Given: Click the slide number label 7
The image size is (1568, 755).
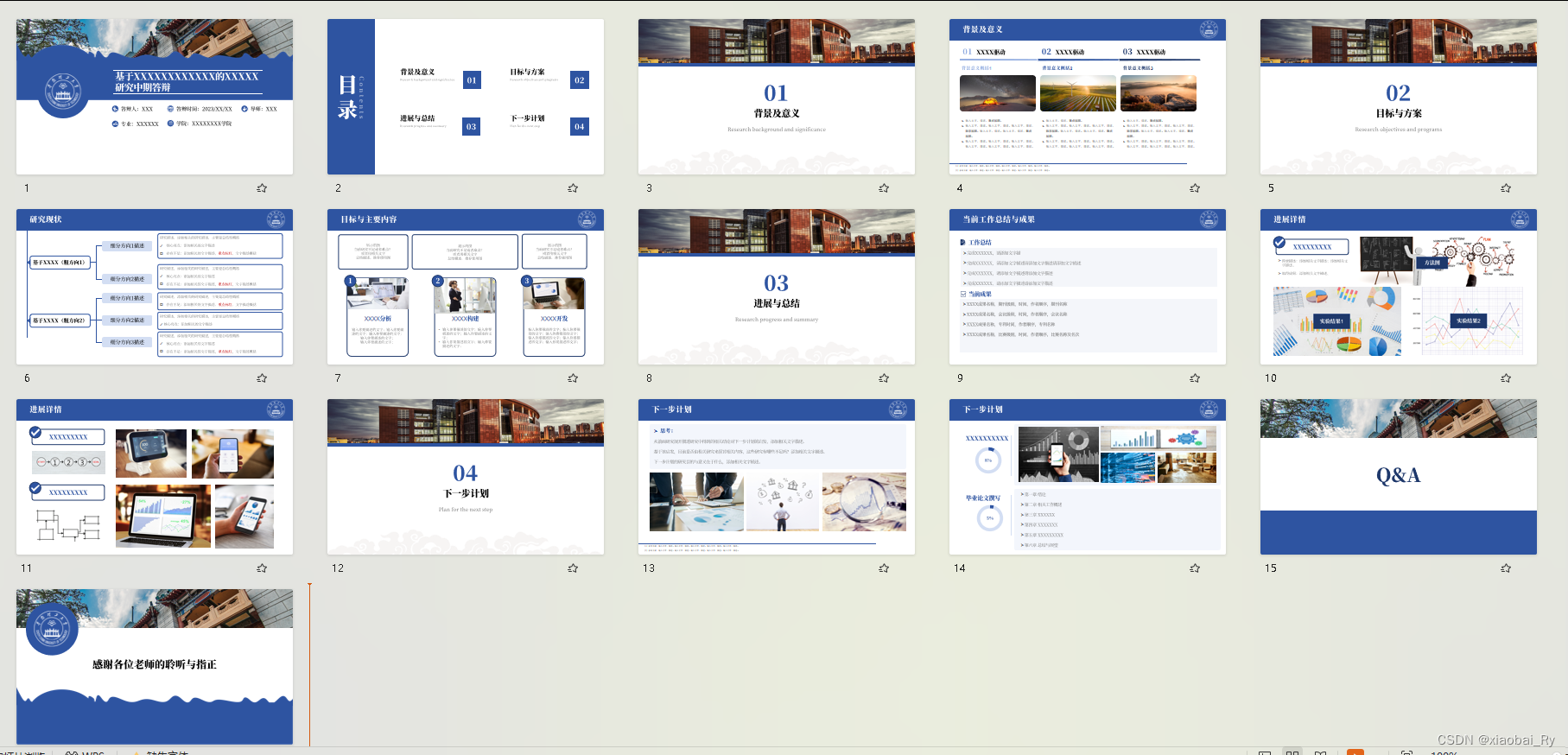Looking at the screenshot, I should click(338, 377).
